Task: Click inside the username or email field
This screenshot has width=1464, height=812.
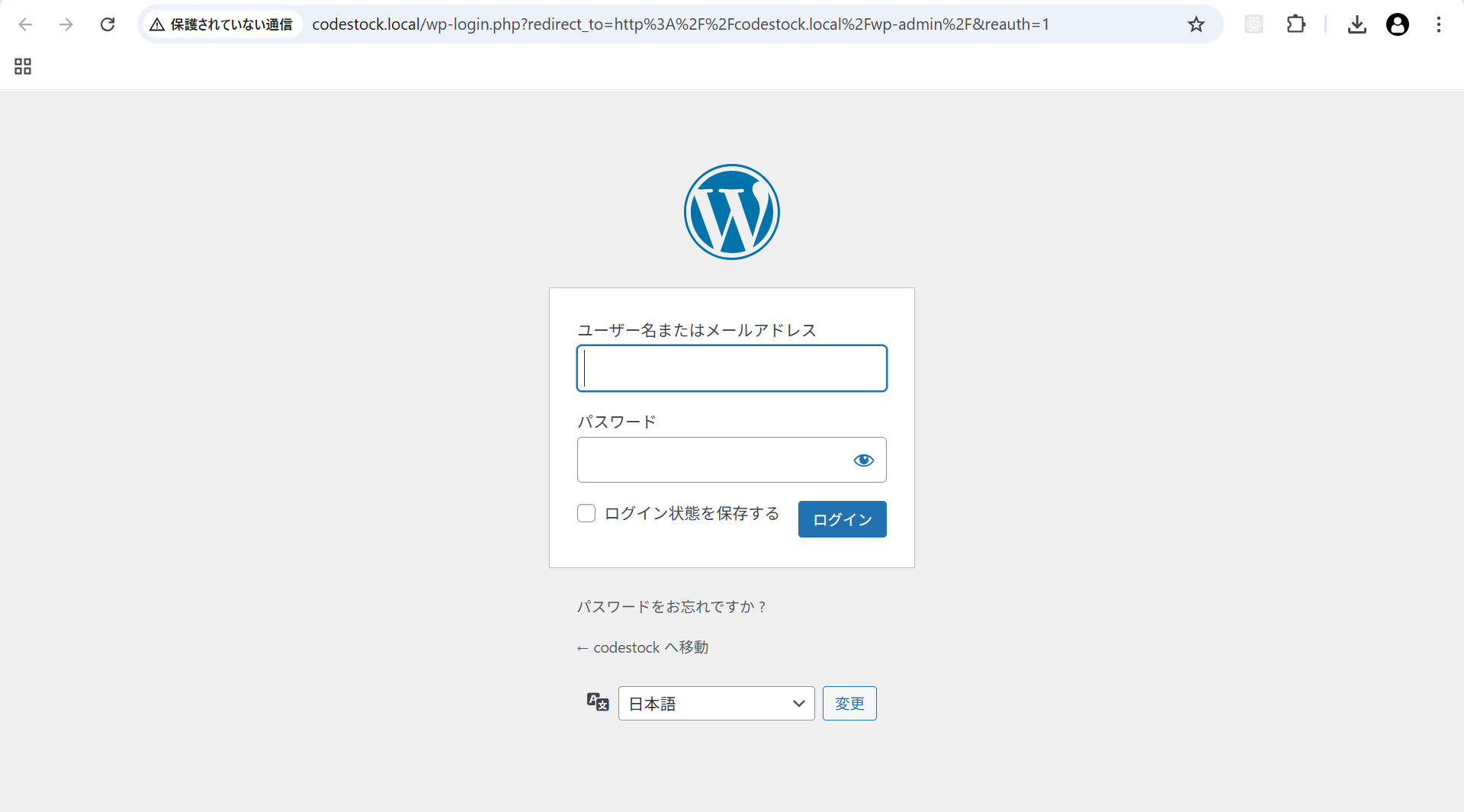Action: click(x=730, y=368)
